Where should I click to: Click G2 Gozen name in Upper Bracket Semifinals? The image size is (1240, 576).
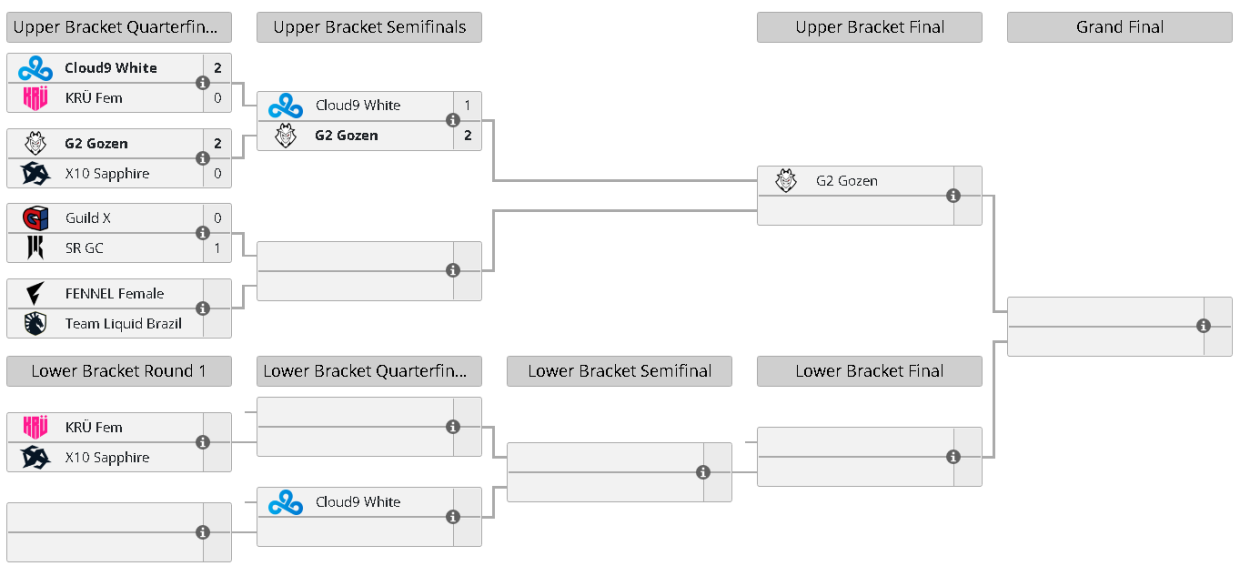(x=346, y=135)
